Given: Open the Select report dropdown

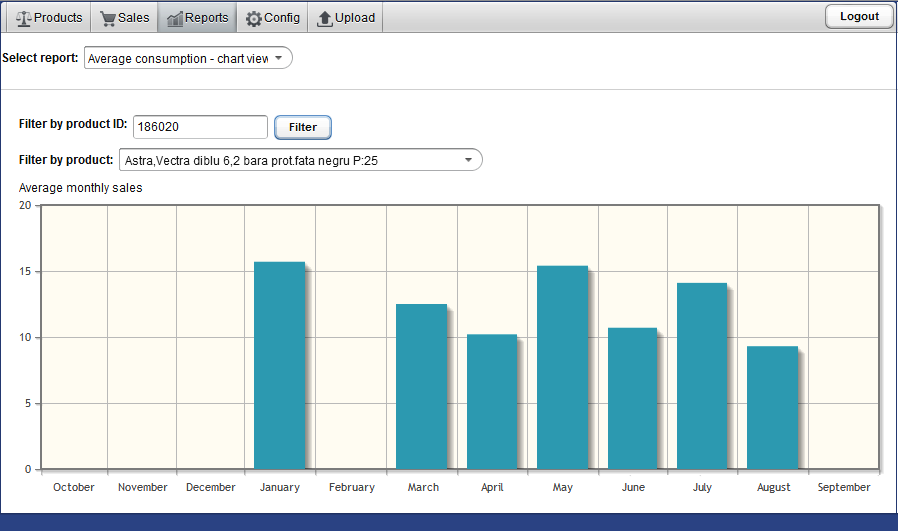Looking at the screenshot, I should point(188,58).
